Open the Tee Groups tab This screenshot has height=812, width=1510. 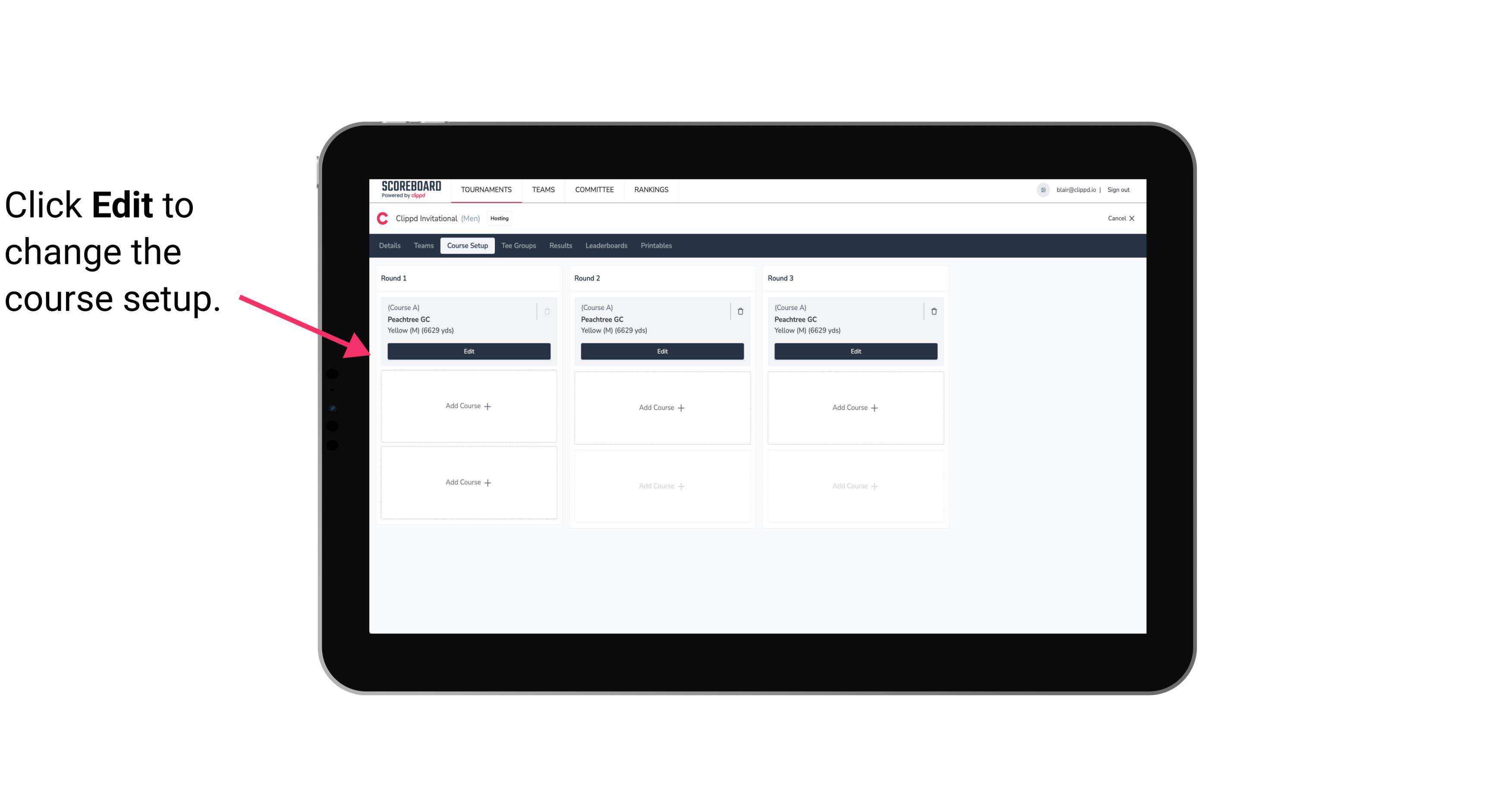click(519, 246)
